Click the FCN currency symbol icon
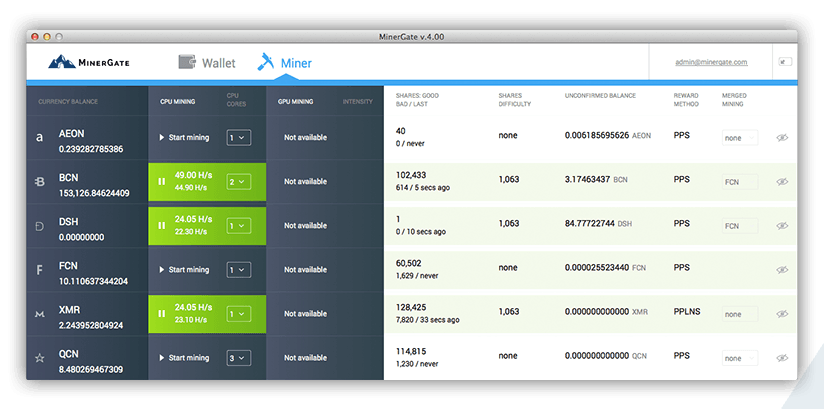 click(39, 270)
